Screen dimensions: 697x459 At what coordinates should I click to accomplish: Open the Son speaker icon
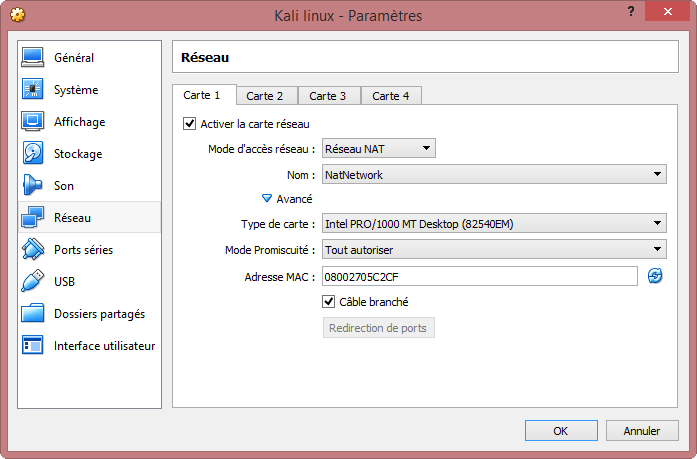point(32,185)
